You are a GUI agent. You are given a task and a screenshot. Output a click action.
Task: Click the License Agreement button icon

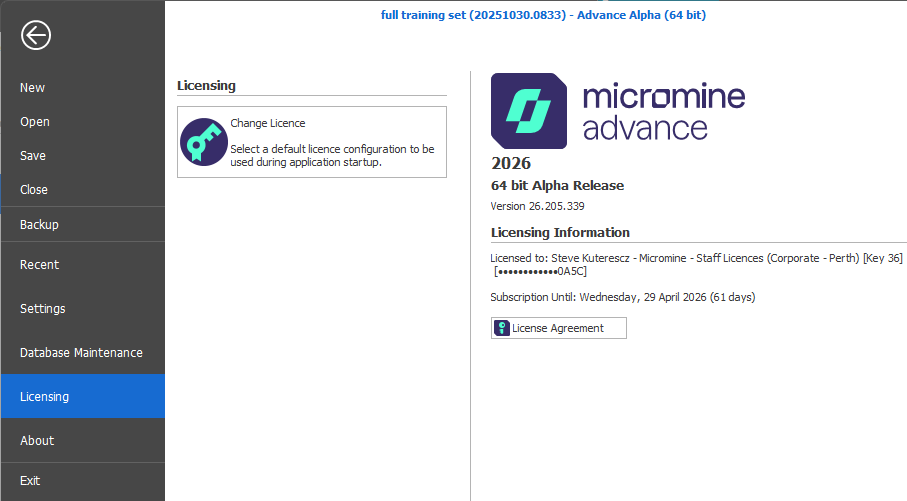[x=502, y=328]
